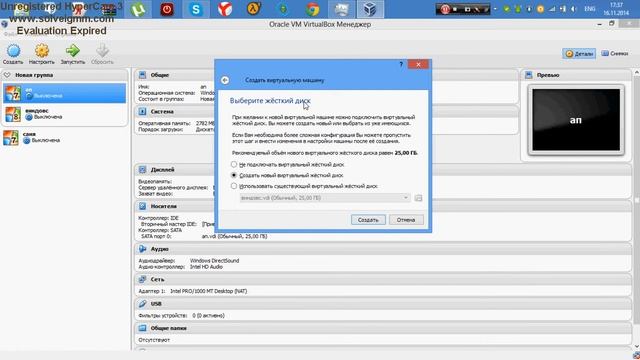Click the help question mark in the dialog
The image size is (640, 360).
pyautogui.click(x=401, y=64)
